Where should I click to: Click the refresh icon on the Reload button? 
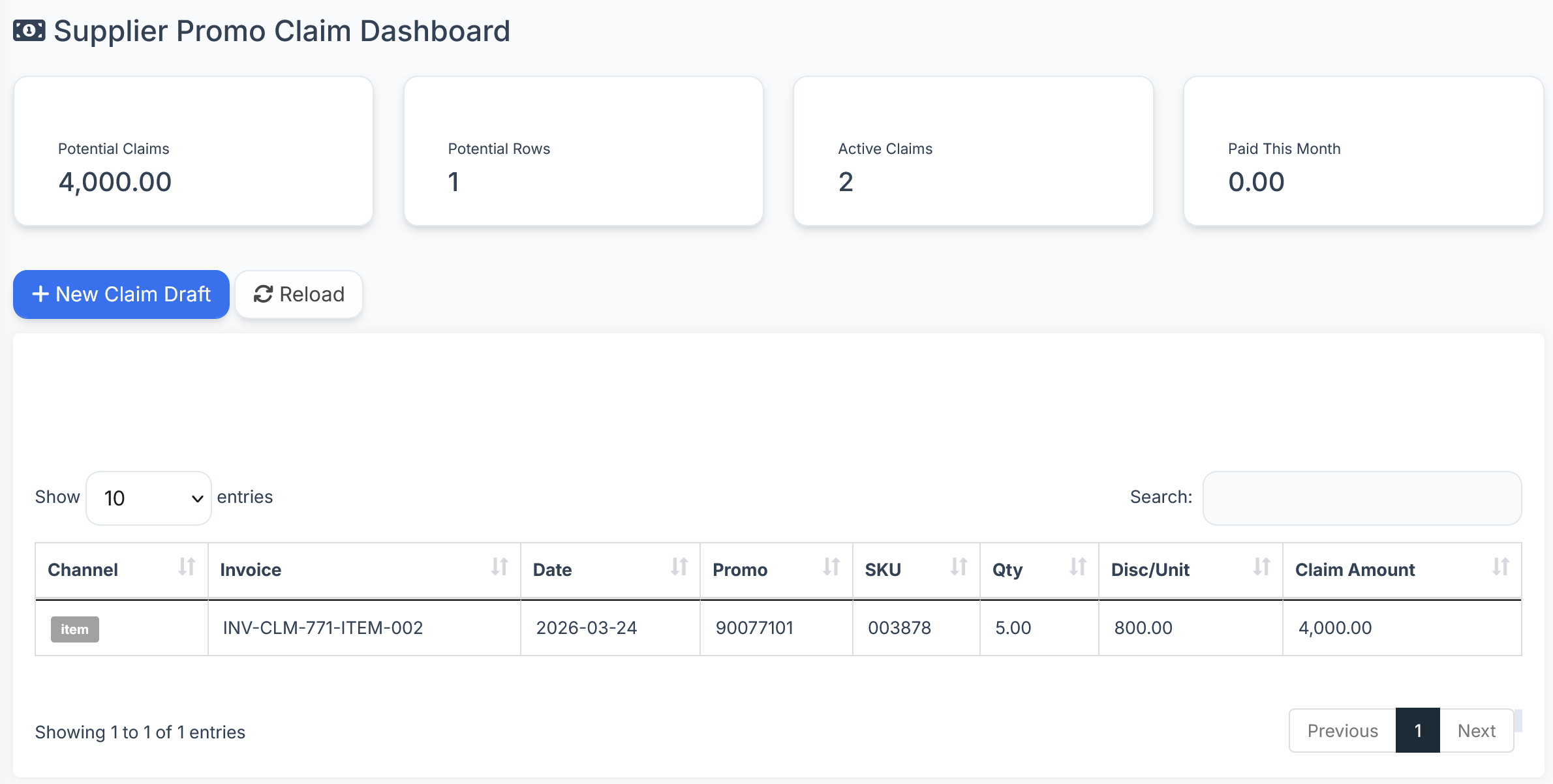point(263,294)
